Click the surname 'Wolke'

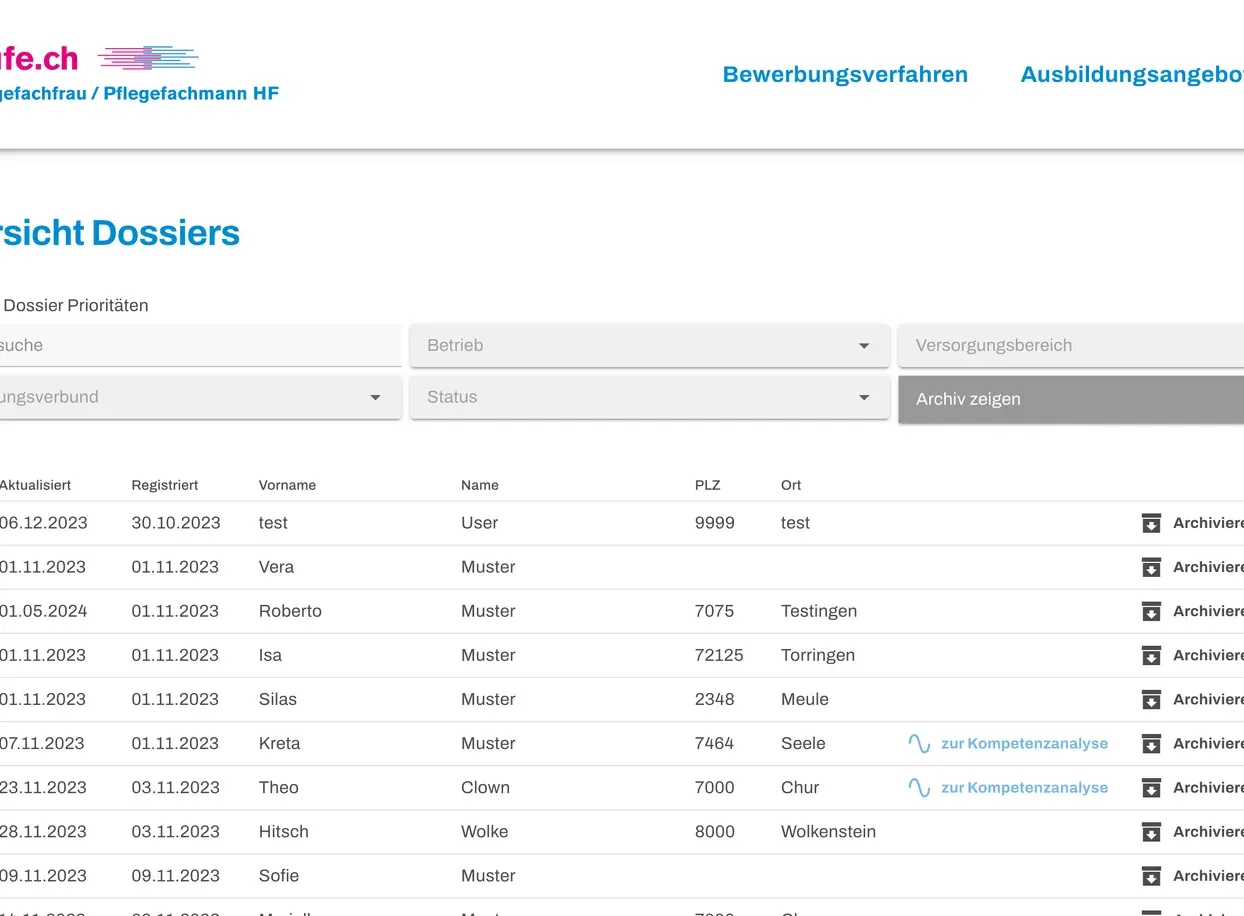pyautogui.click(x=484, y=831)
